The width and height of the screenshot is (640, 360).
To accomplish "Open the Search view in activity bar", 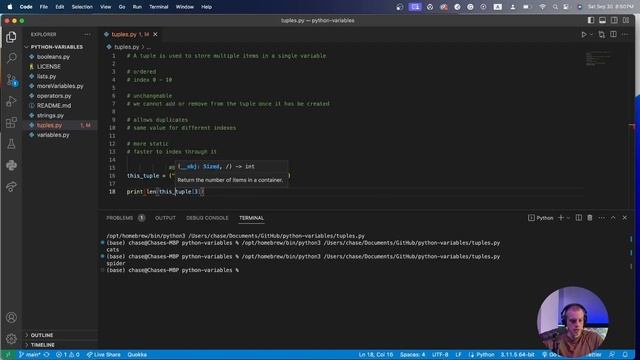I will (x=11, y=58).
